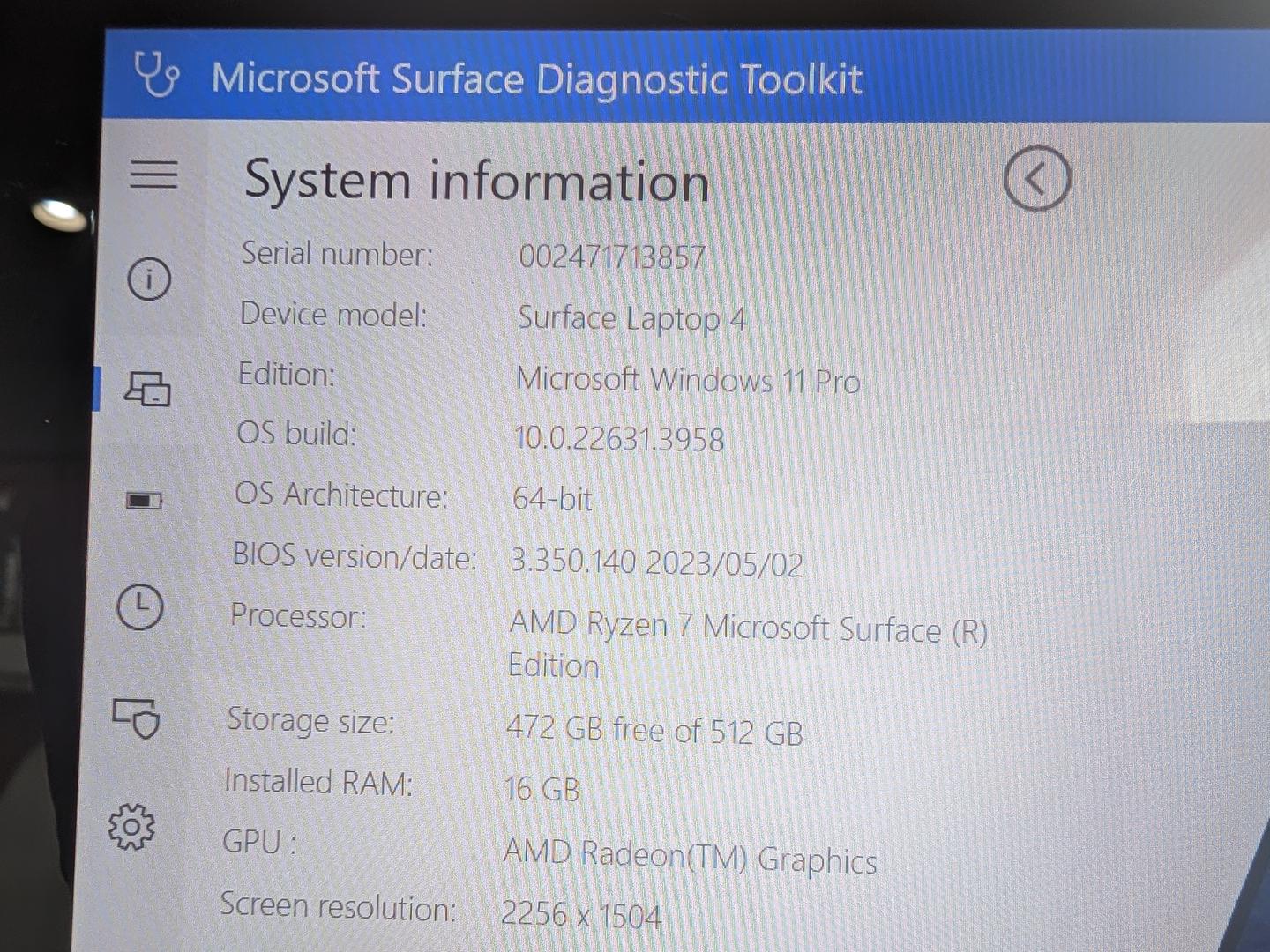This screenshot has width=1270, height=952.
Task: Click the back arrow circle button
Action: pyautogui.click(x=1037, y=178)
